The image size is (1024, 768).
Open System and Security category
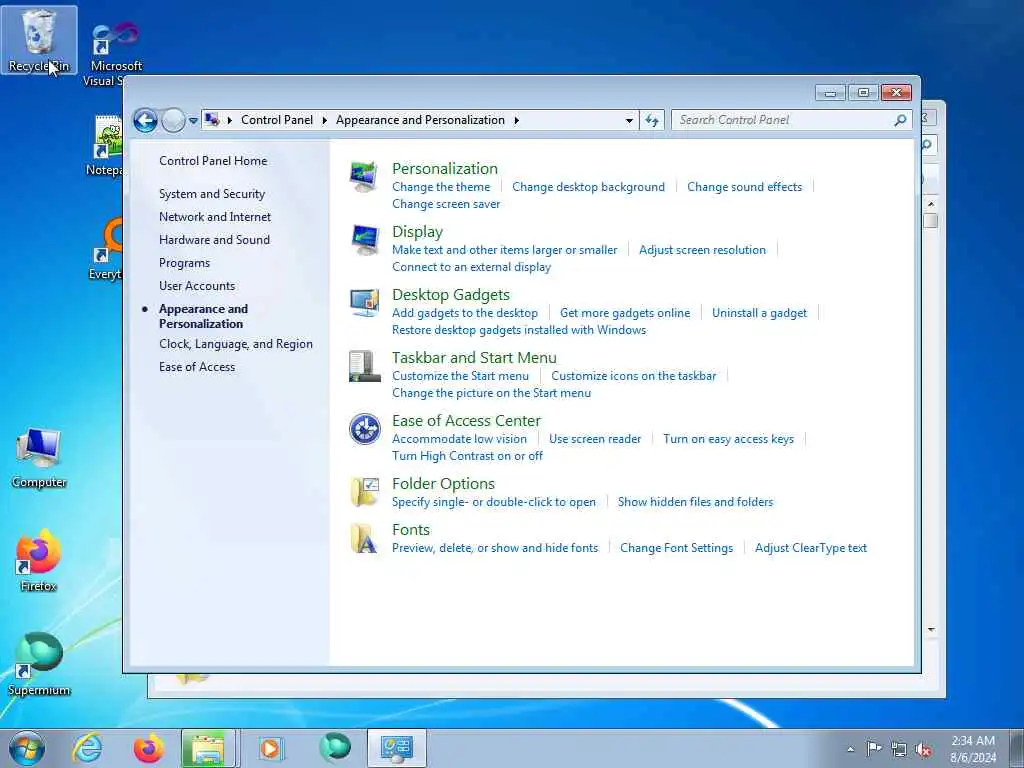click(x=212, y=194)
